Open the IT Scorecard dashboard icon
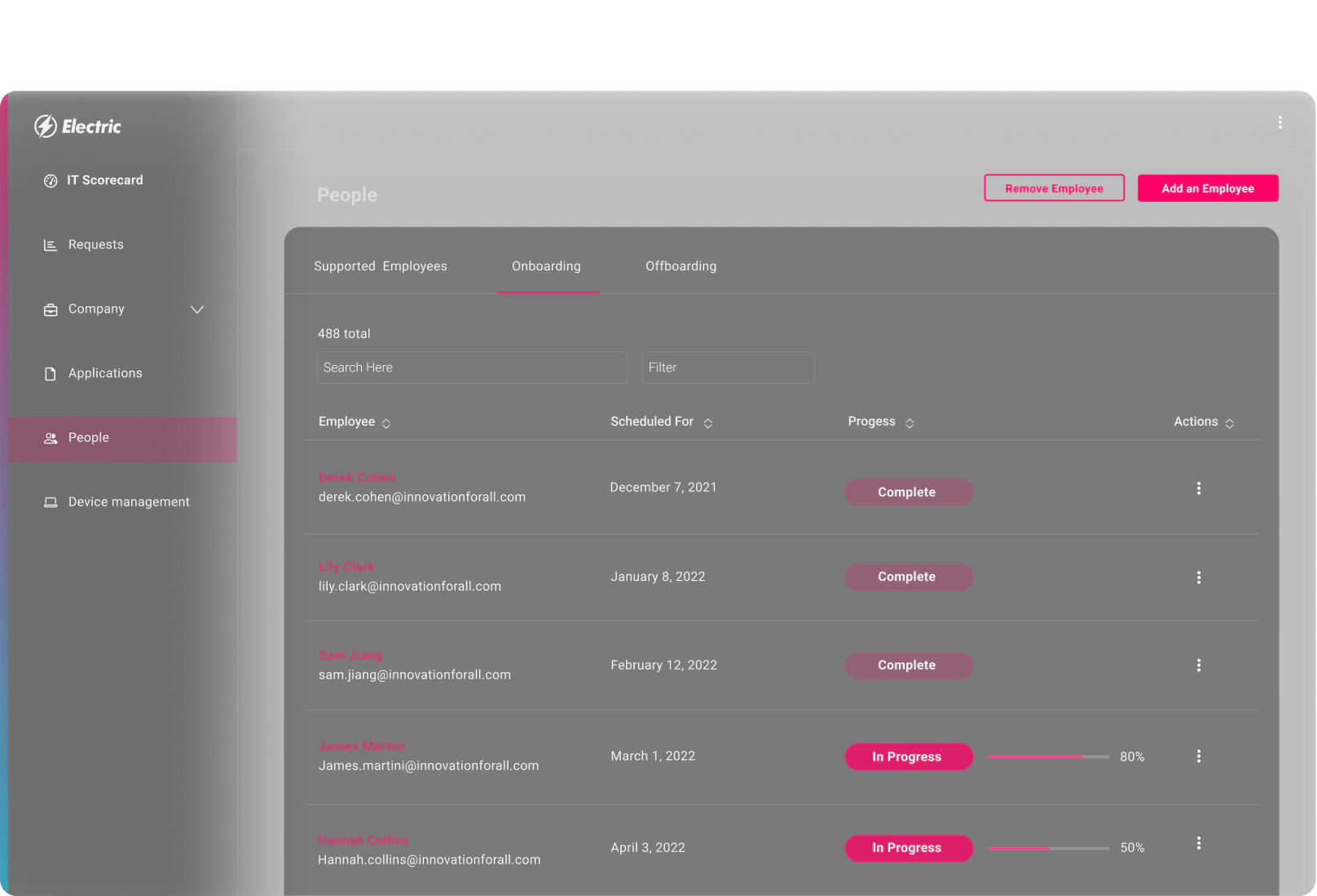The width and height of the screenshot is (1317, 896). coord(50,180)
